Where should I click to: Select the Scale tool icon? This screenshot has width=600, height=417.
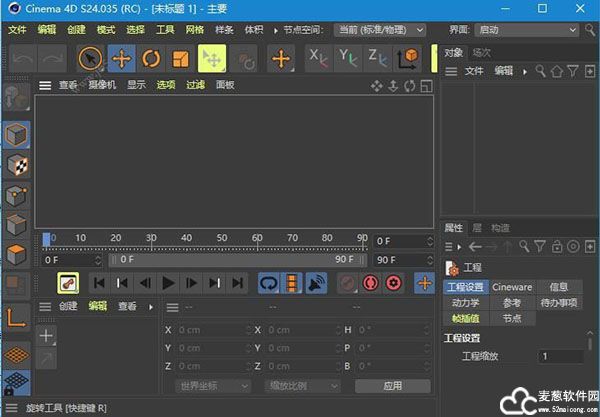(x=181, y=58)
